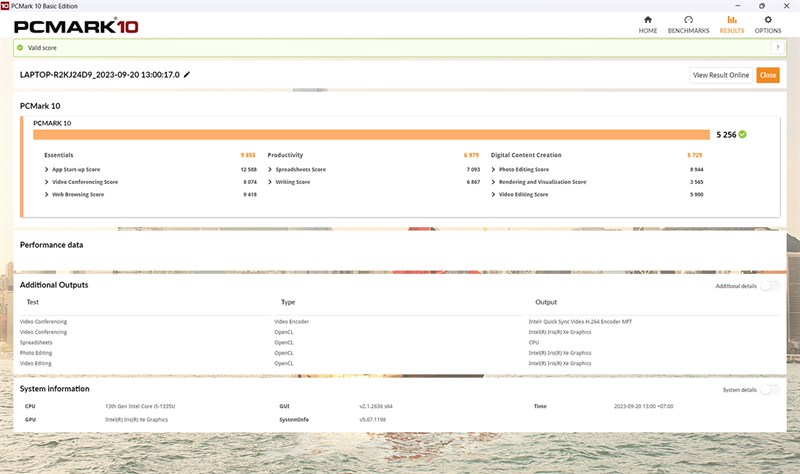Click the horizontal scroll indicator below result name
Viewport: 800px width, 474px height.
pyautogui.click(x=310, y=90)
